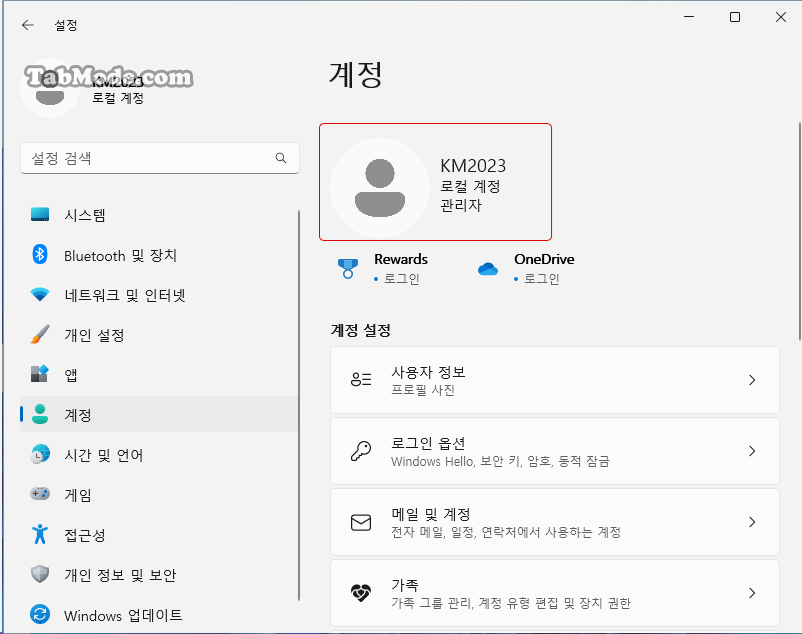Viewport: 802px width, 634px height.
Task: Open the 접근성 person icon
Action: click(x=40, y=534)
